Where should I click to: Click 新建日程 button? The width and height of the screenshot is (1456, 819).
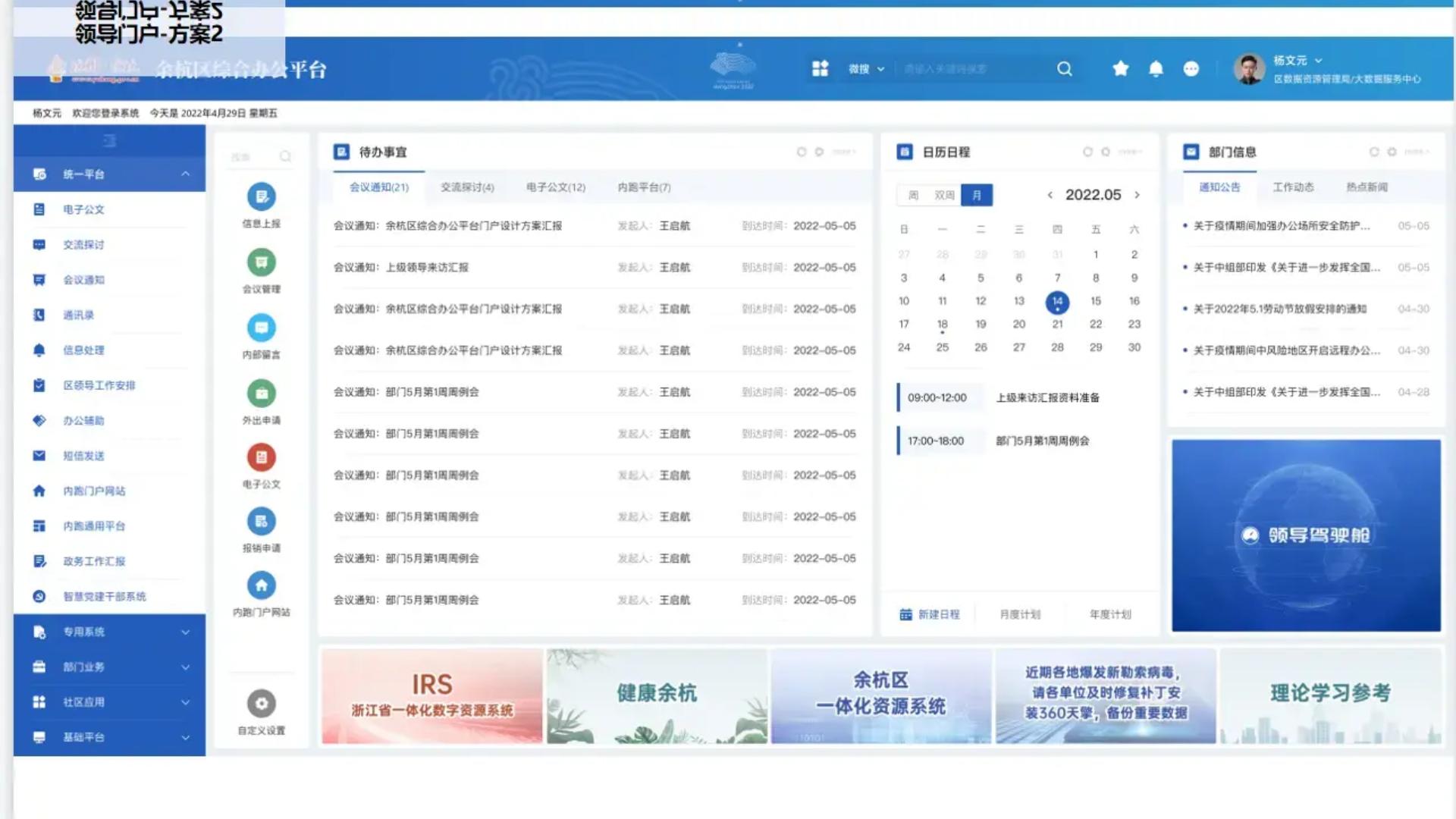pos(930,614)
